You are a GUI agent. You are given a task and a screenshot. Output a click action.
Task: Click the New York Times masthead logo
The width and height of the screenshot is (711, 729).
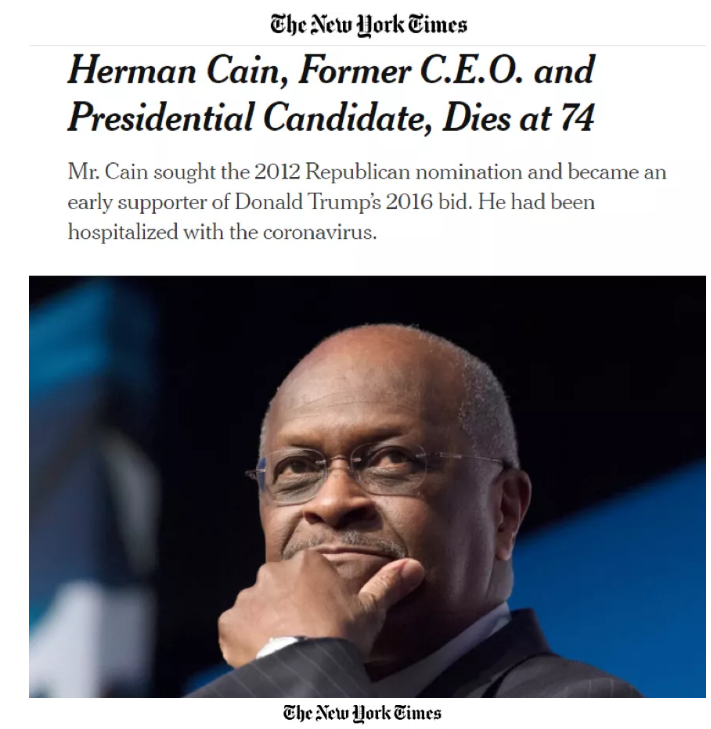pyautogui.click(x=369, y=25)
